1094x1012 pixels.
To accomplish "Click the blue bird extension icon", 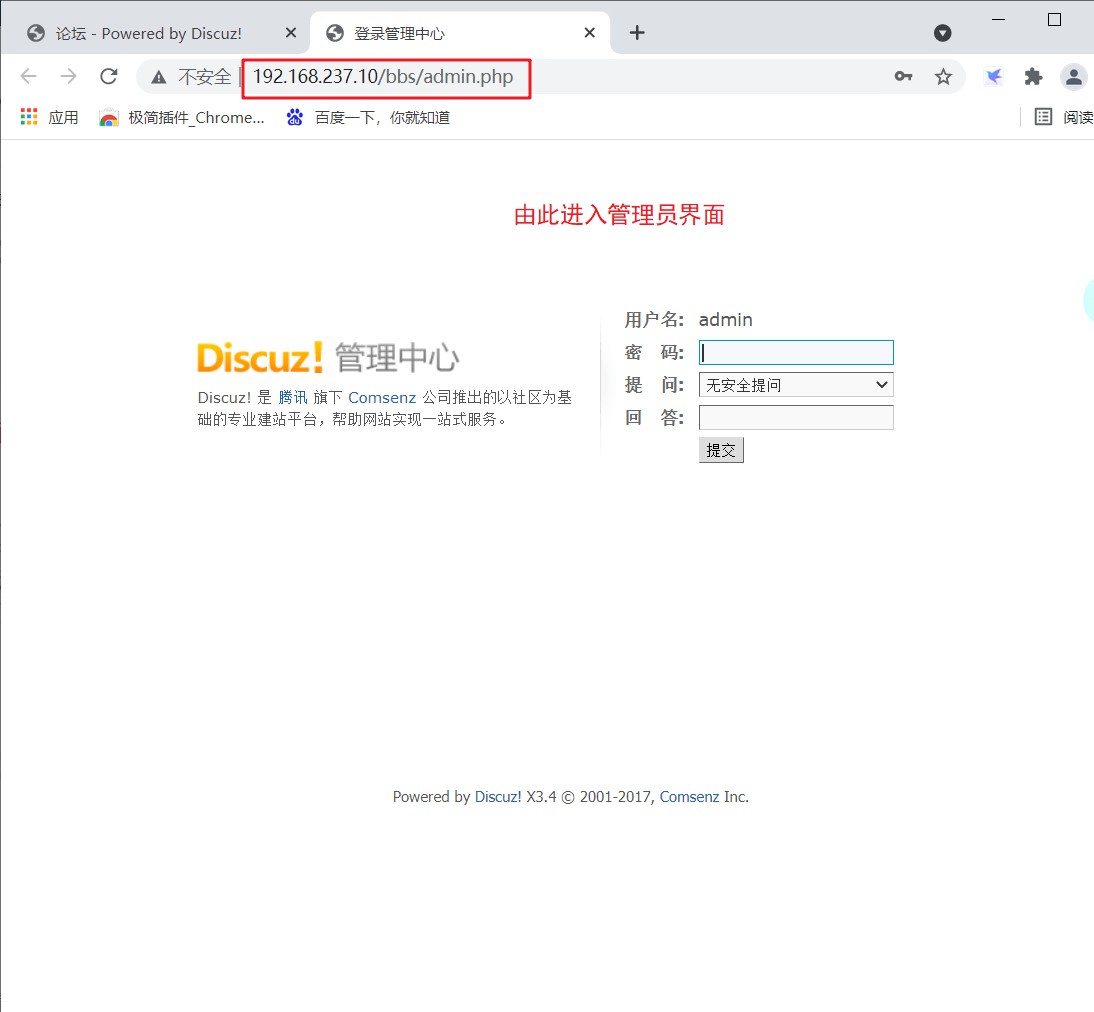I will tap(994, 76).
